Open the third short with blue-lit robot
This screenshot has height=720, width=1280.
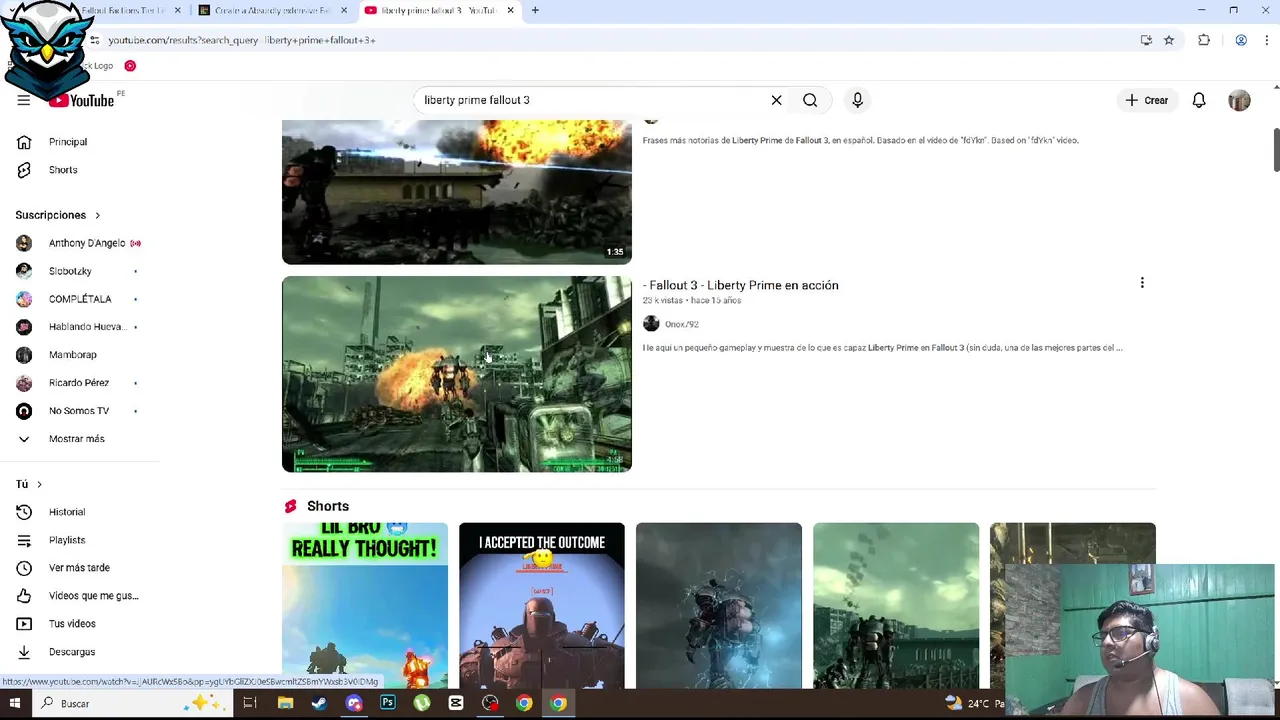[719, 606]
